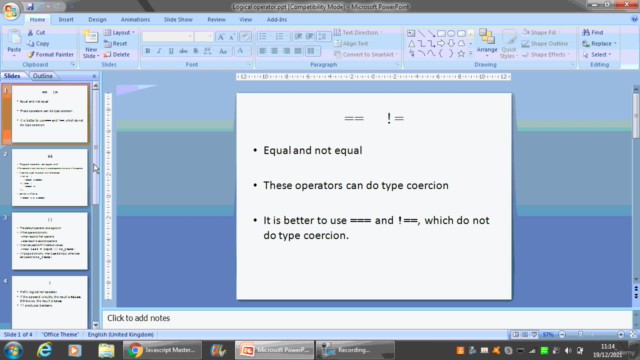The width and height of the screenshot is (640, 360).
Task: Click the Shape Effects button
Action: coord(546,54)
